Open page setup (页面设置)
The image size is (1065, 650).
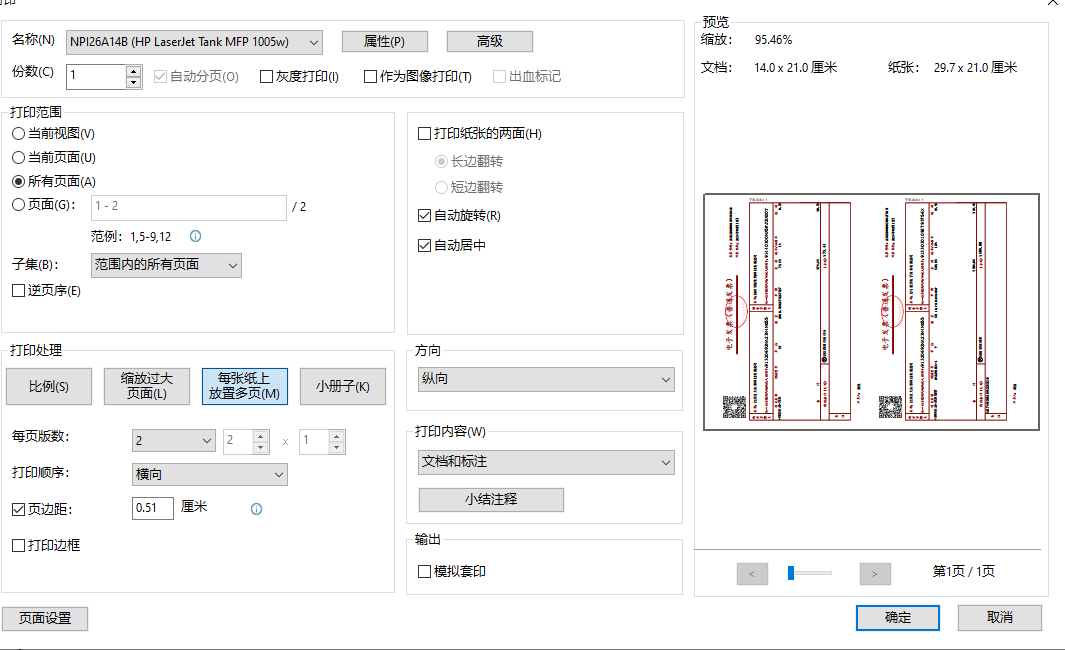(45, 619)
